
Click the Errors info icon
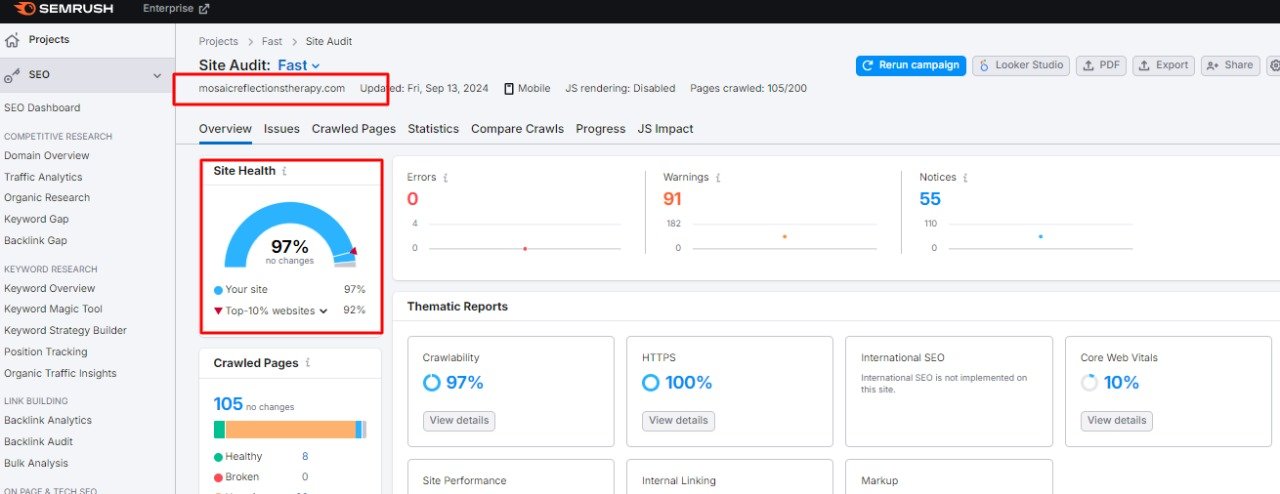pos(445,178)
